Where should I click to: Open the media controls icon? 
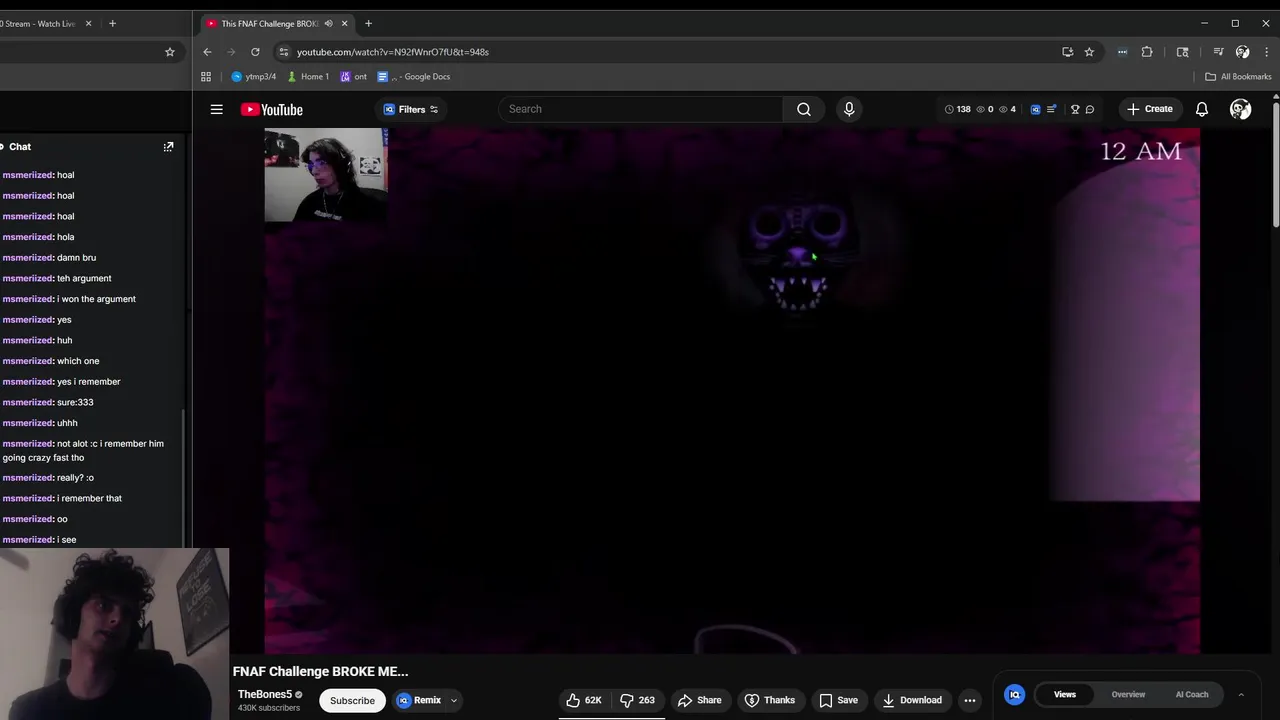1218,52
